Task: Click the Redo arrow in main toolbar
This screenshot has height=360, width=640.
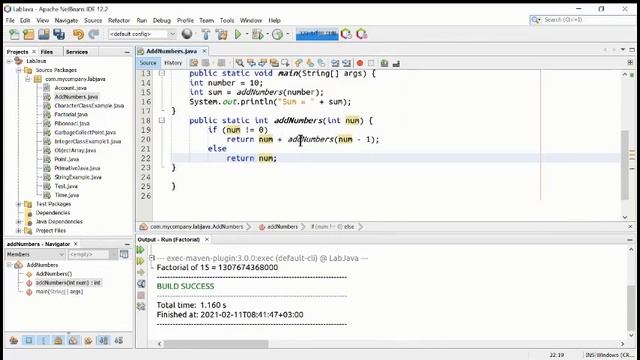Action: (93, 34)
